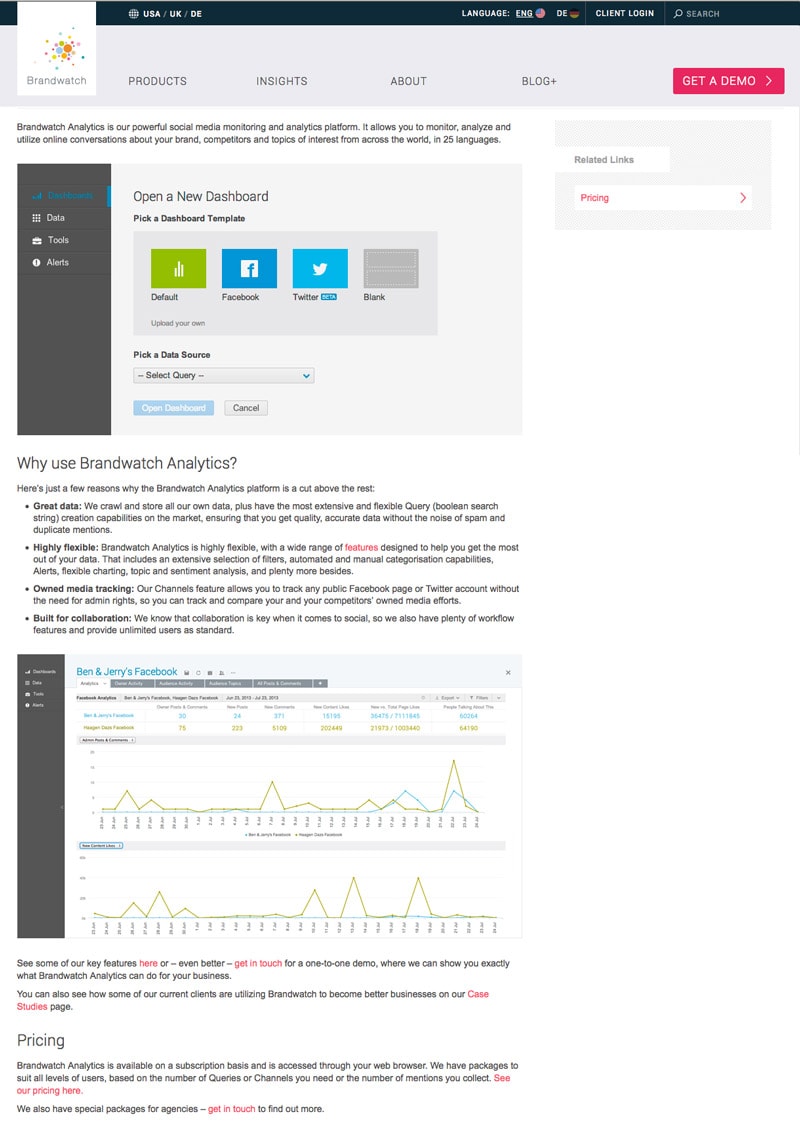
Task: Click the red 'features' link
Action: coord(361,548)
